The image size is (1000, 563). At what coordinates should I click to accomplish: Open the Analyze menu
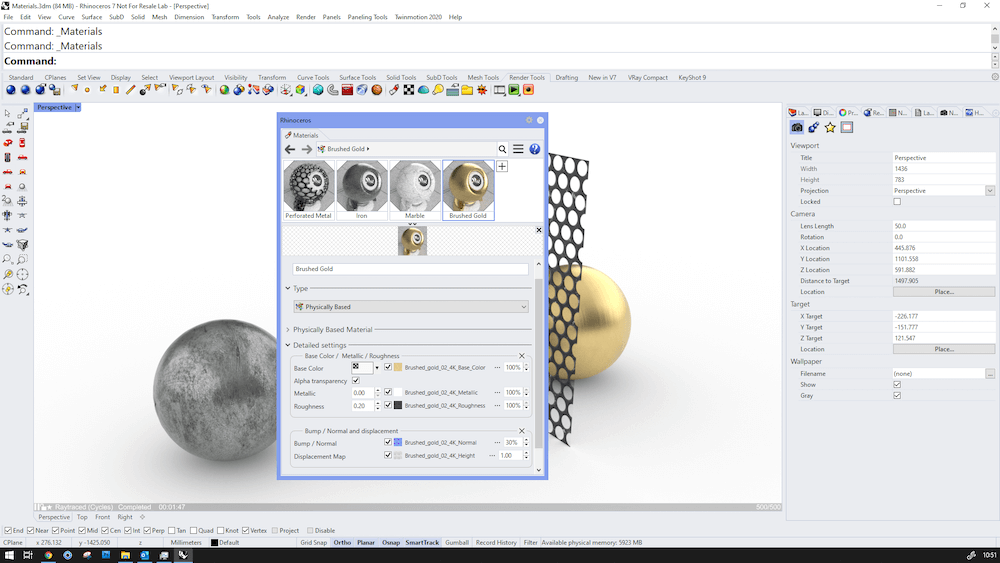coord(278,17)
